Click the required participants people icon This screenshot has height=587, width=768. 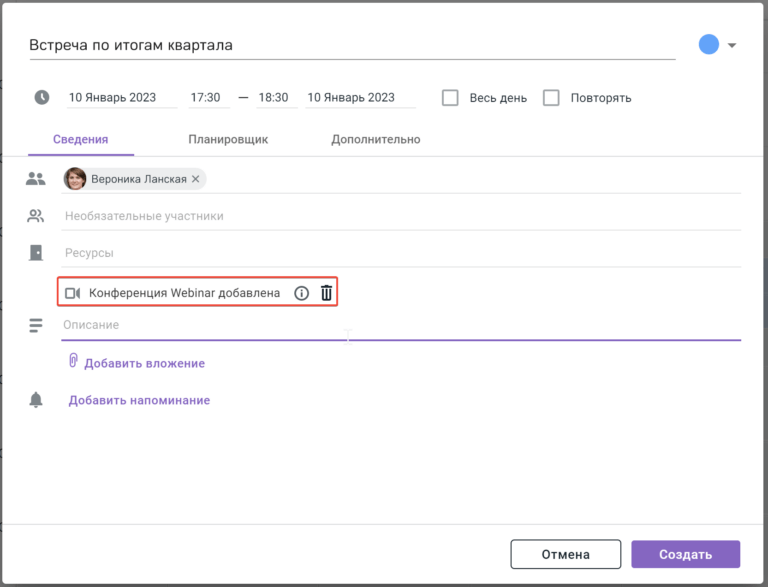point(36,179)
